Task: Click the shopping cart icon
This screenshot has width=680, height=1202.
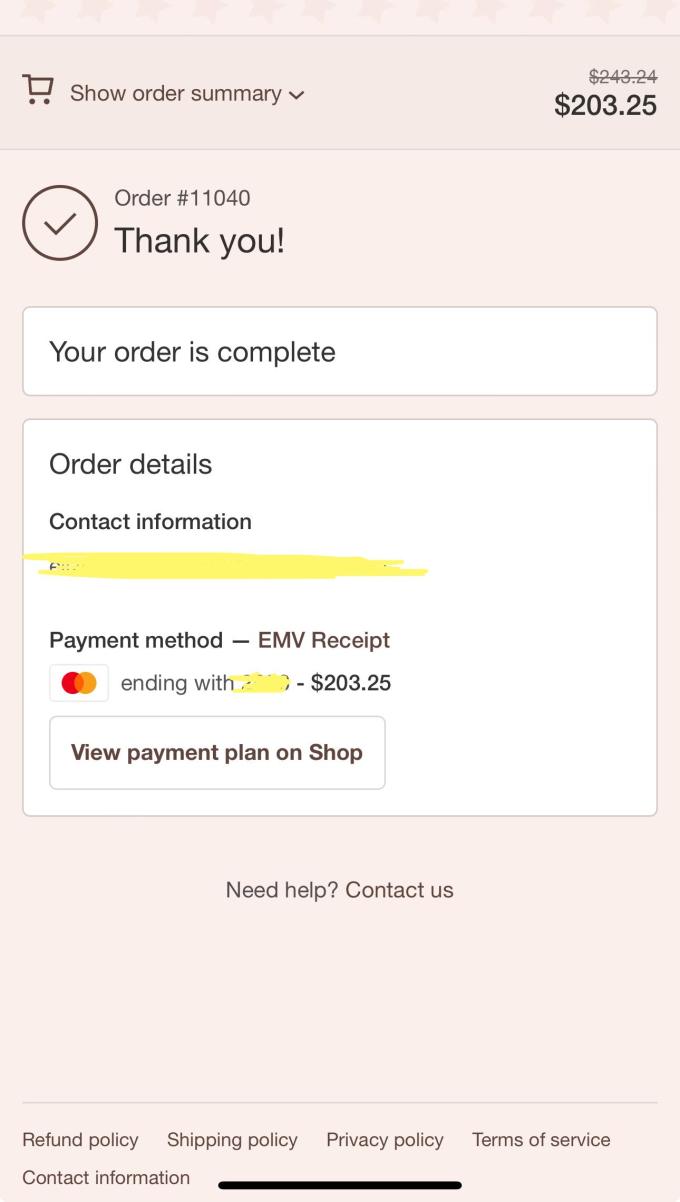Action: pyautogui.click(x=38, y=91)
